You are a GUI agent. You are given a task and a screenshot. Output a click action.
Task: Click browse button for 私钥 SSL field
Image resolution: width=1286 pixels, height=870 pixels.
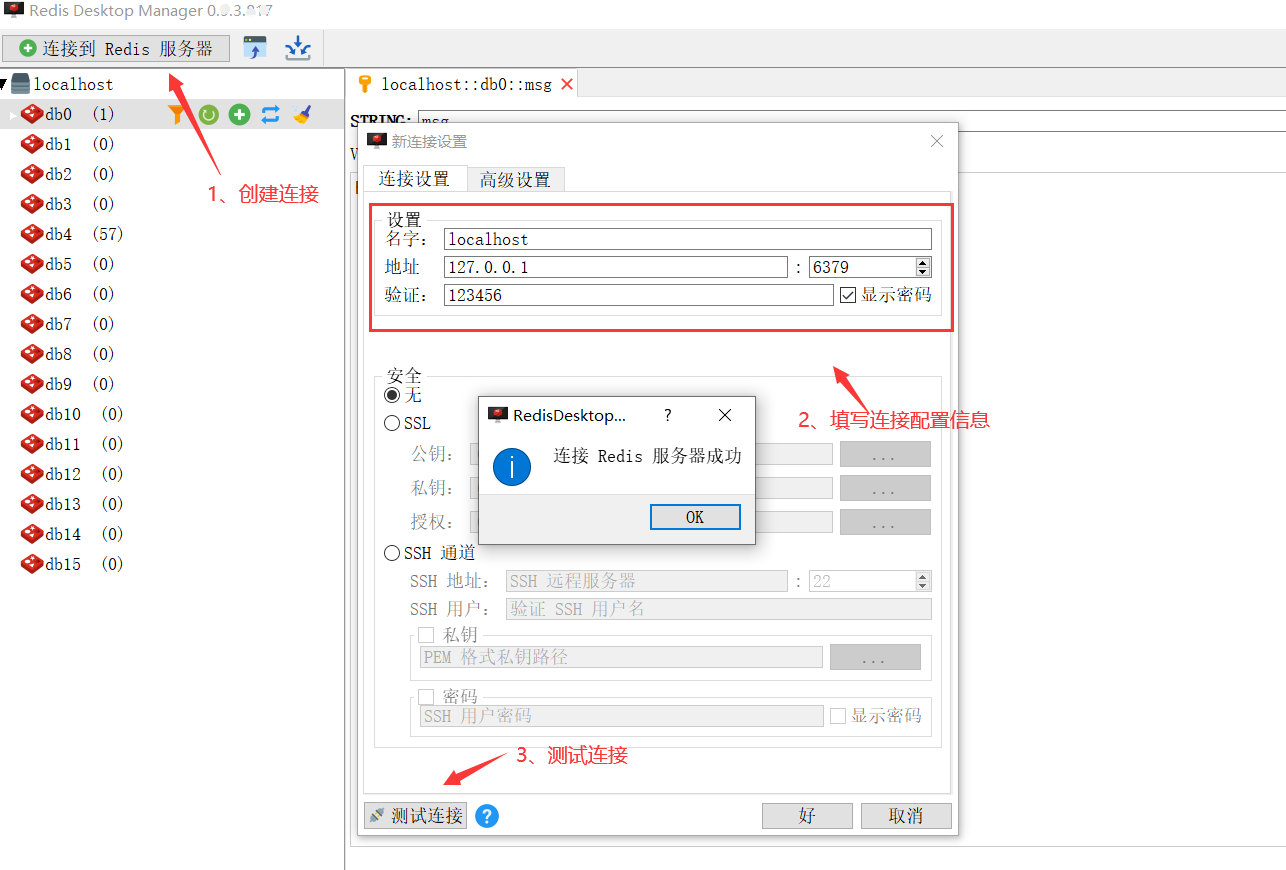tap(885, 488)
